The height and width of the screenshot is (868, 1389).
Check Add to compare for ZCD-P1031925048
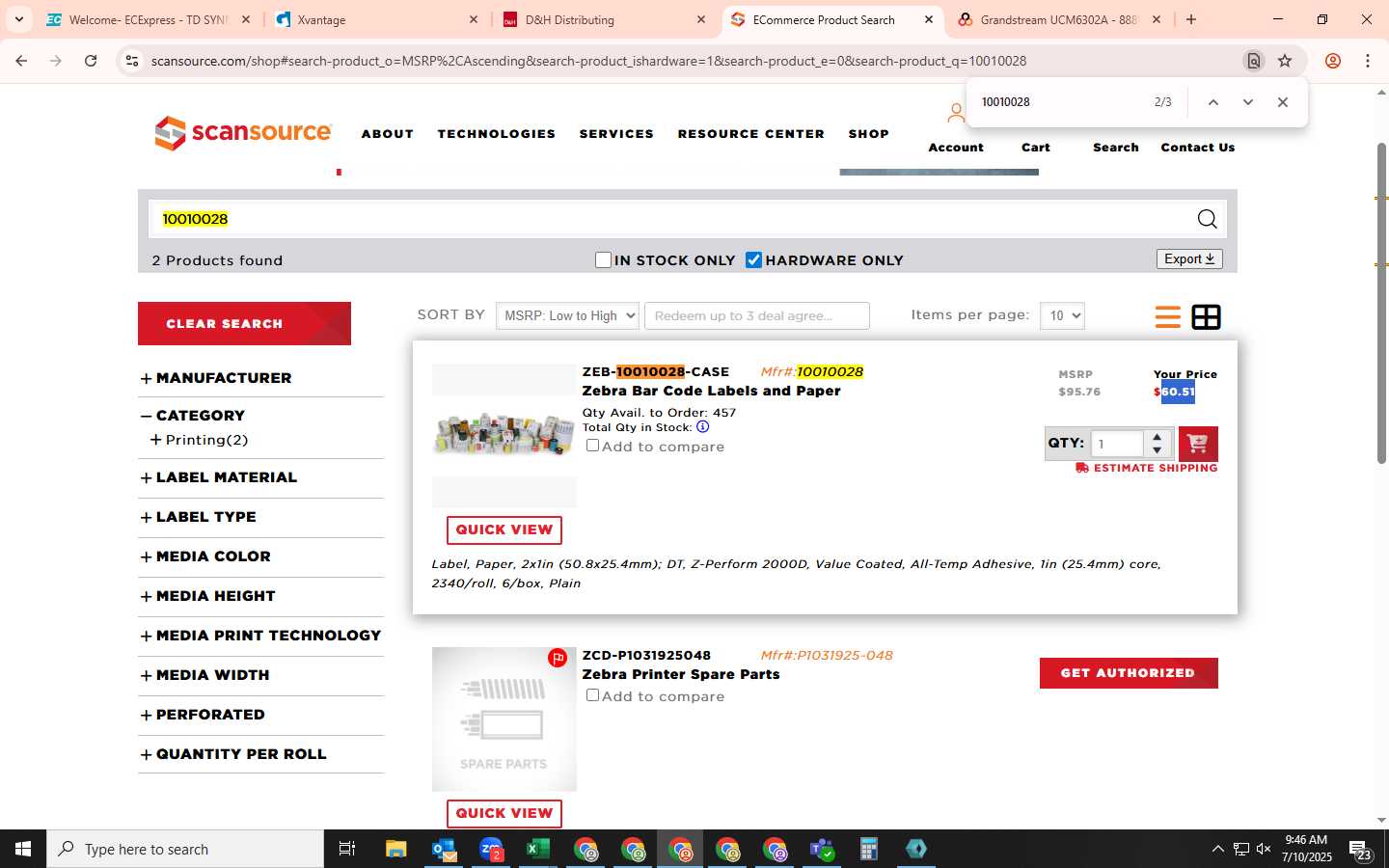coord(593,695)
